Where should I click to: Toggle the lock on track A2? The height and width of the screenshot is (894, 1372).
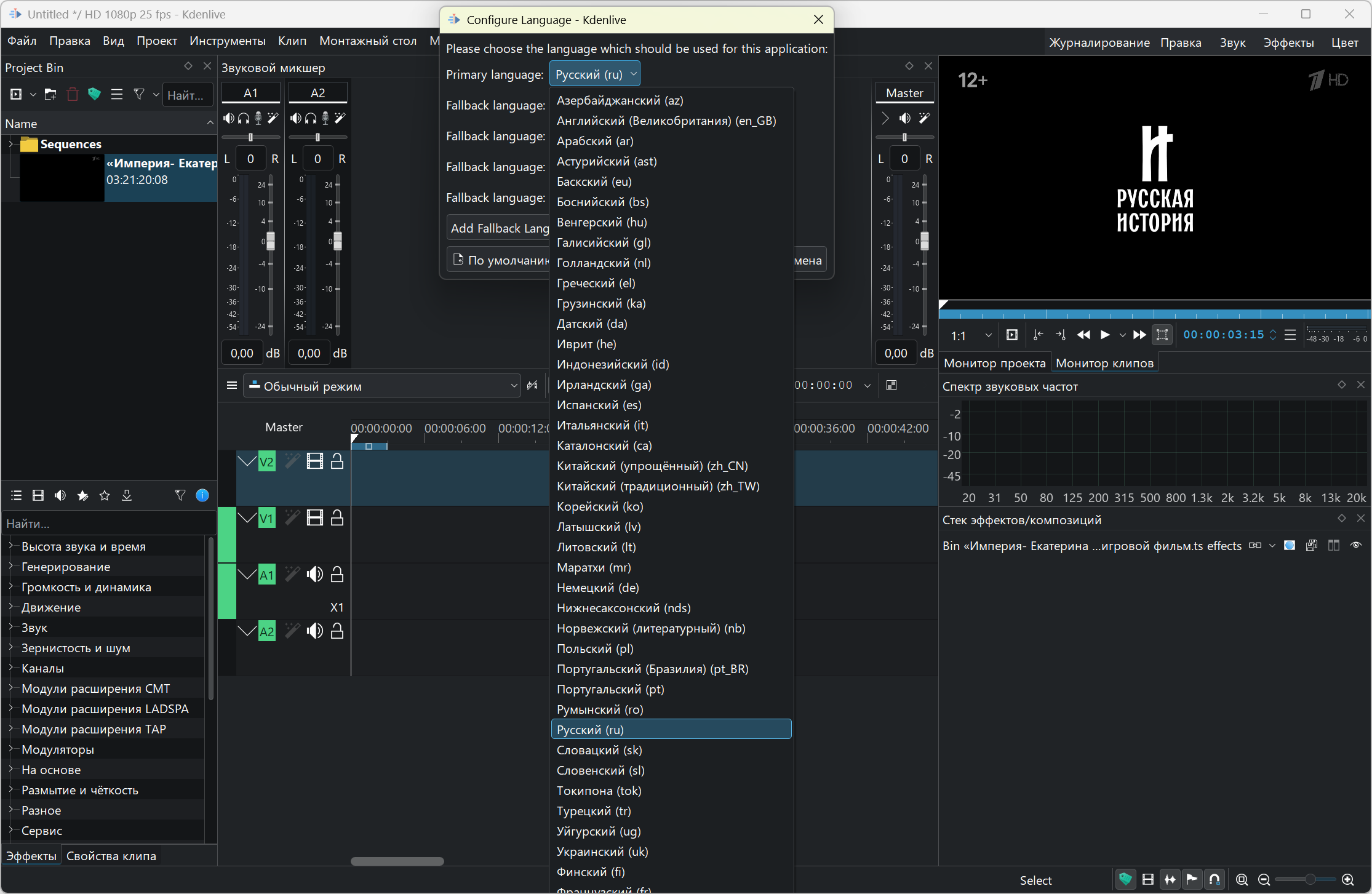[x=337, y=631]
